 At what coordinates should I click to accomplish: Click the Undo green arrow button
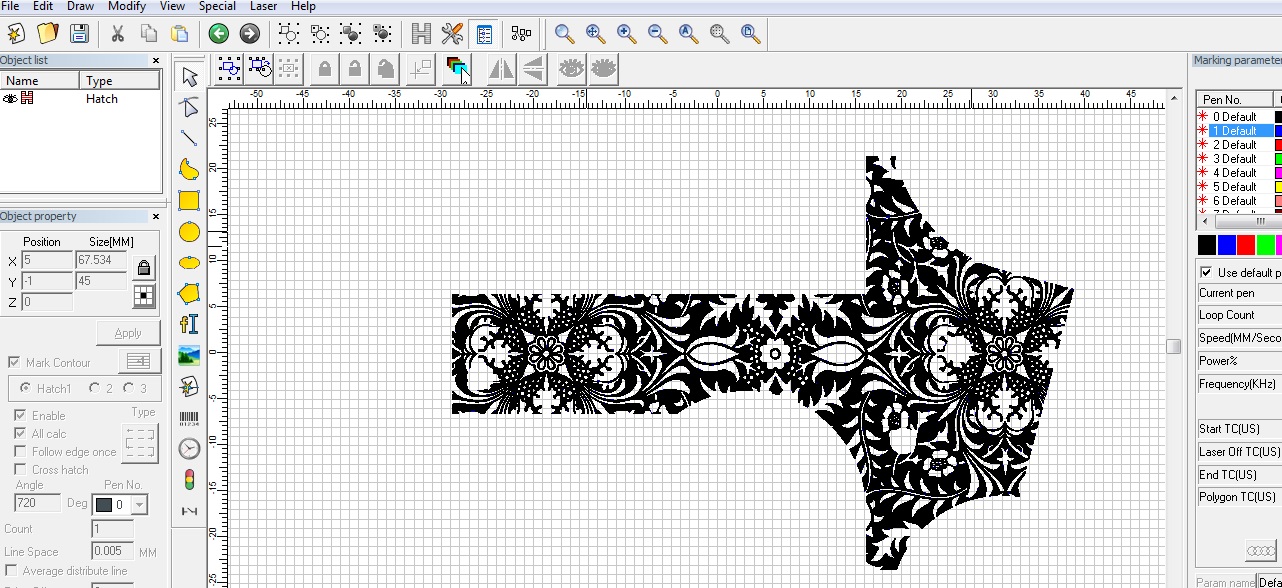pyautogui.click(x=218, y=34)
